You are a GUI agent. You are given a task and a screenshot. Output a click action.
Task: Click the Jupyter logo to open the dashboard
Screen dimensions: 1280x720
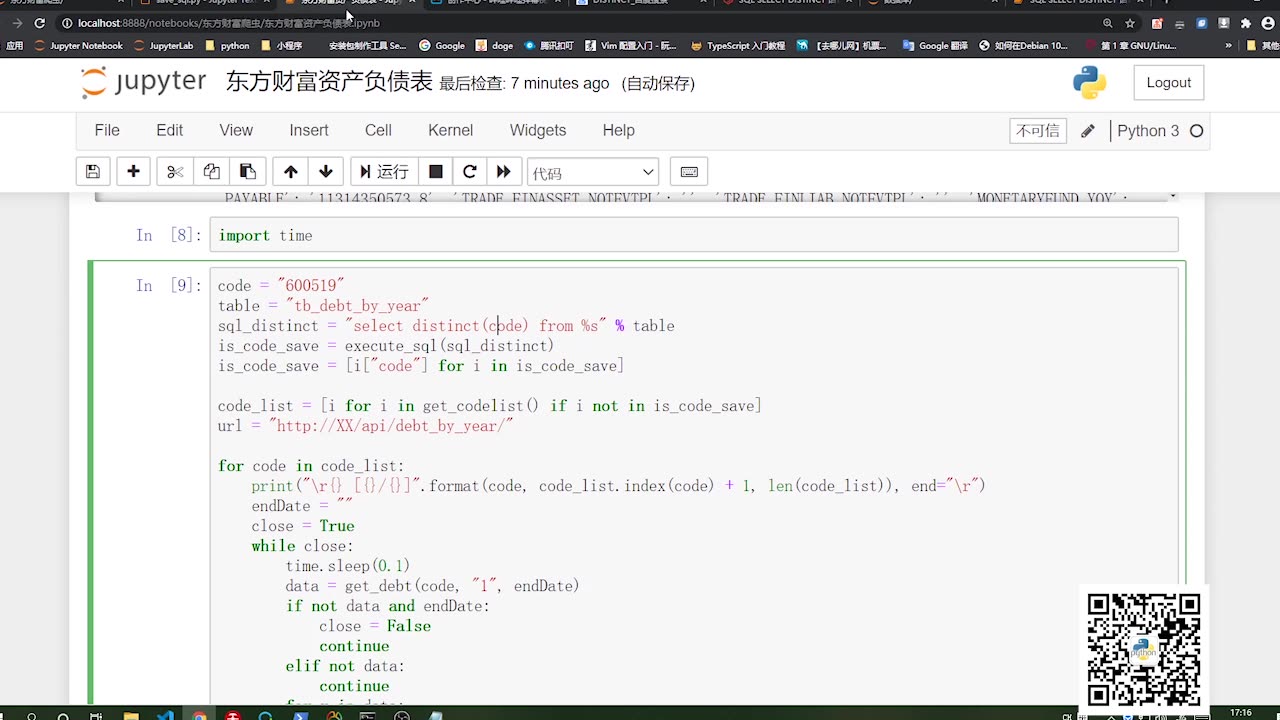pyautogui.click(x=143, y=82)
